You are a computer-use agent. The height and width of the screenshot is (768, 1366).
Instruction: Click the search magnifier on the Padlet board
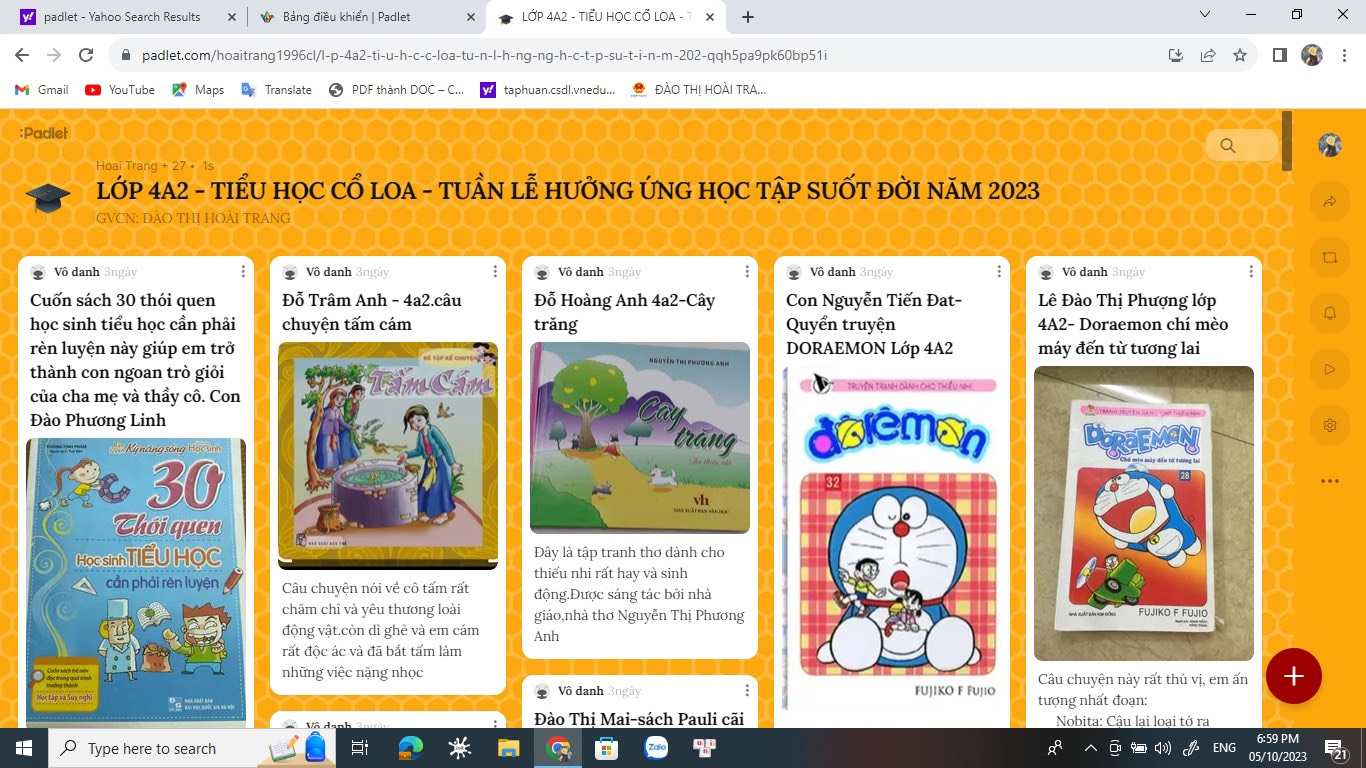1227,146
